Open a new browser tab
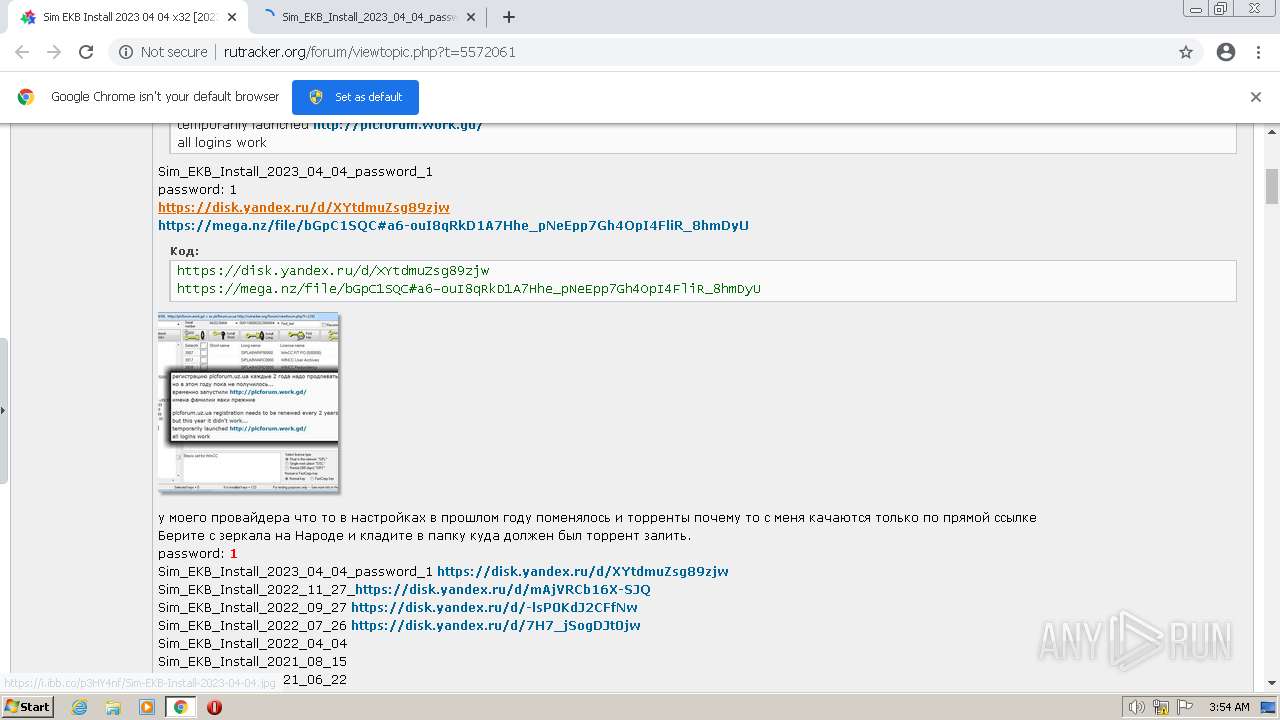The image size is (1280, 720). click(509, 17)
